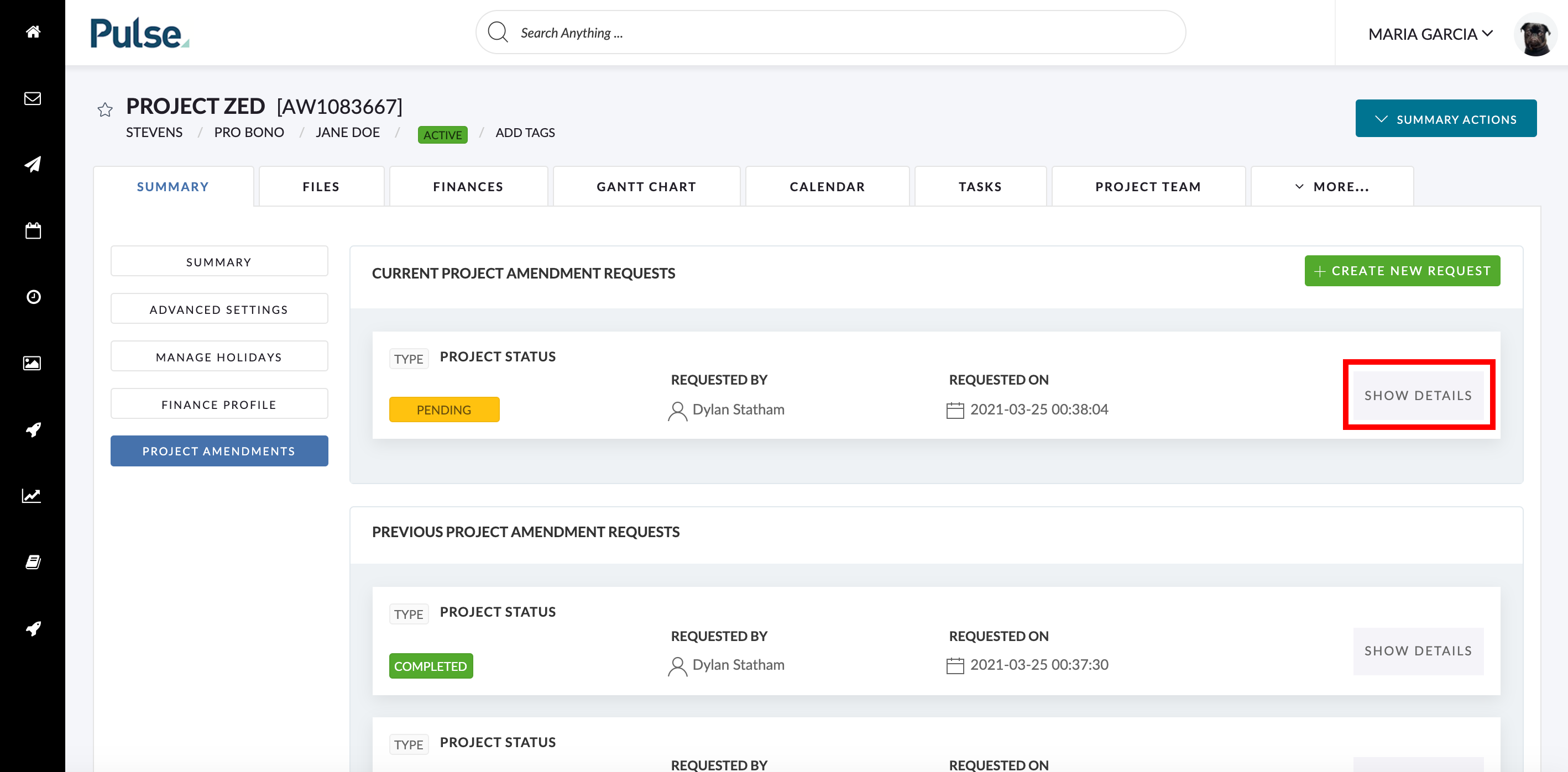Viewport: 1568px width, 772px height.
Task: Open the Gantt Chart tab
Action: coord(646,187)
